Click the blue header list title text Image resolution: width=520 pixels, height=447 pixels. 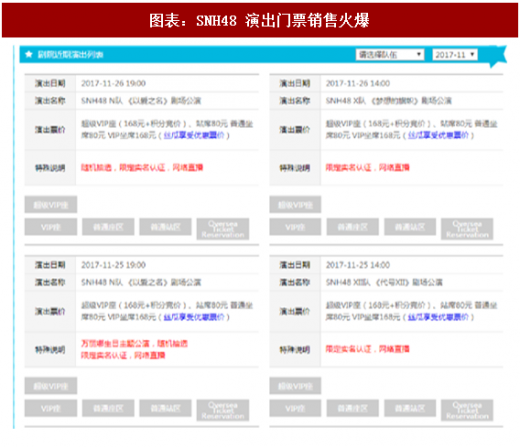click(70, 54)
